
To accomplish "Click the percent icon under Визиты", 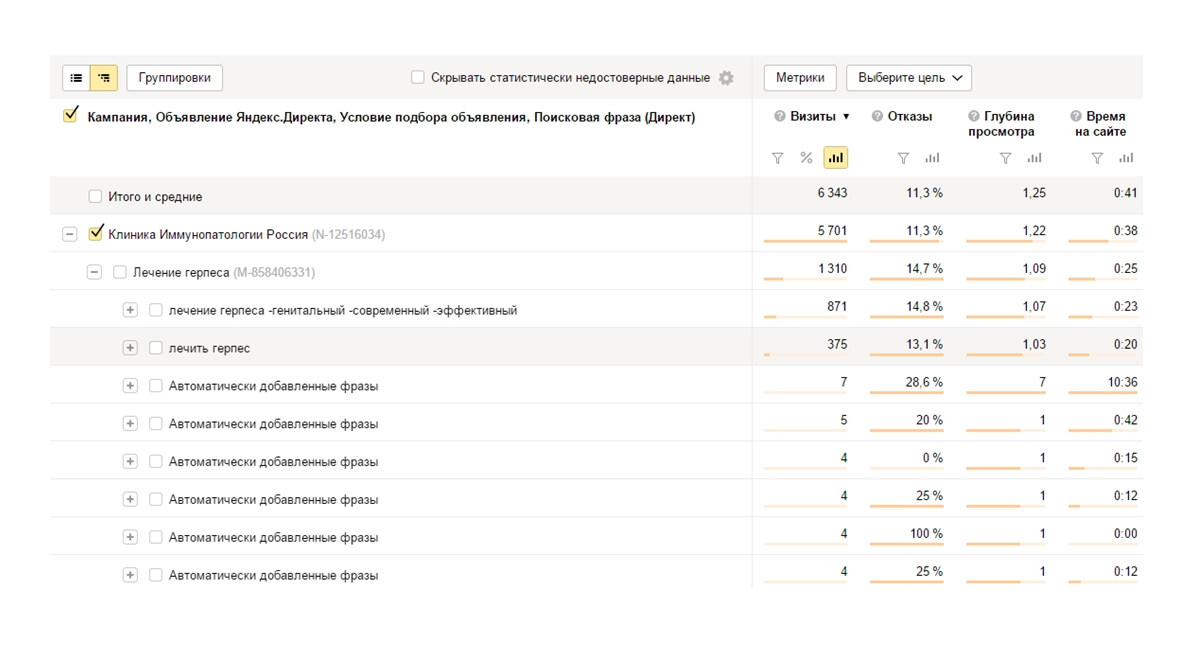I will click(806, 158).
